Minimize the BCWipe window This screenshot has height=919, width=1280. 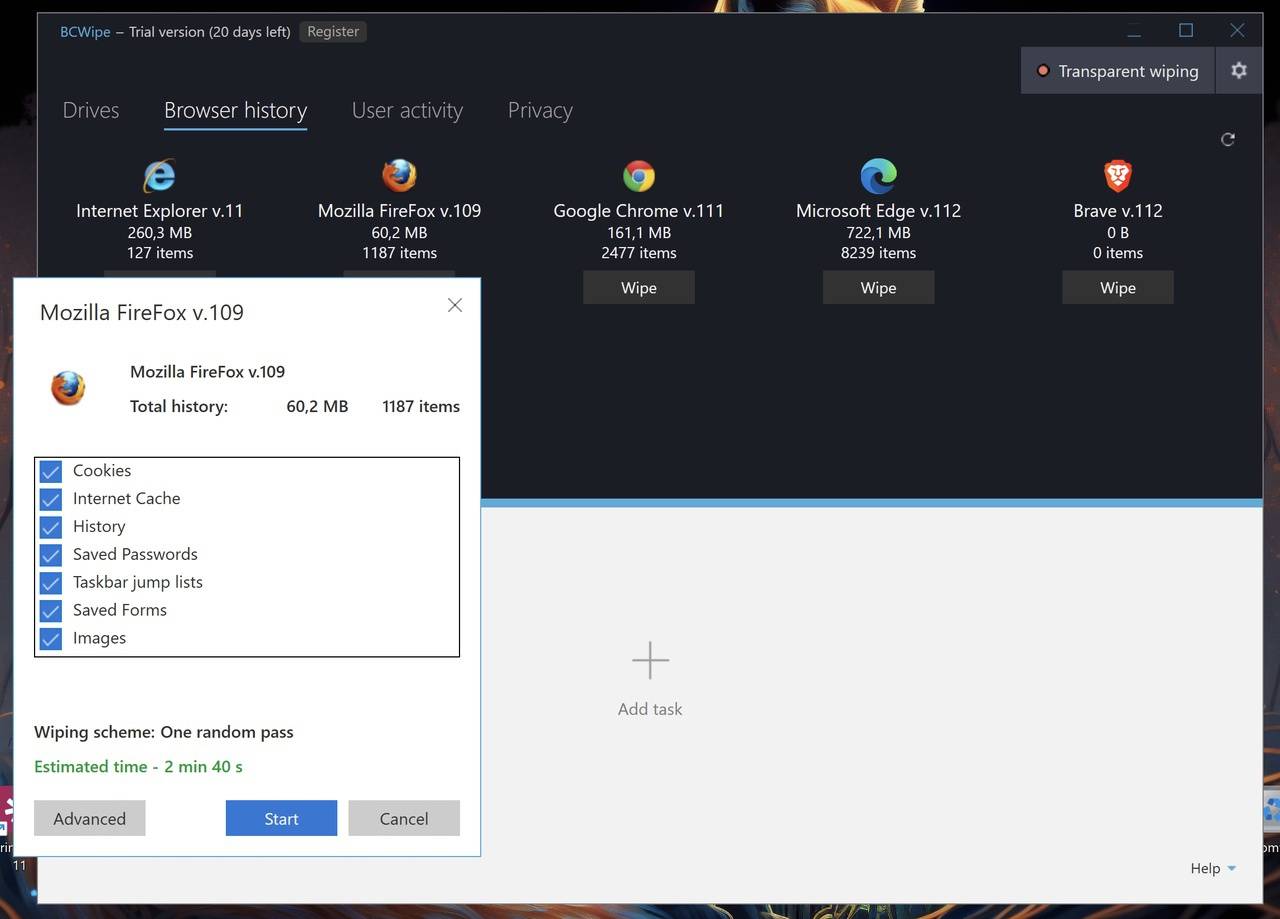pos(1134,31)
